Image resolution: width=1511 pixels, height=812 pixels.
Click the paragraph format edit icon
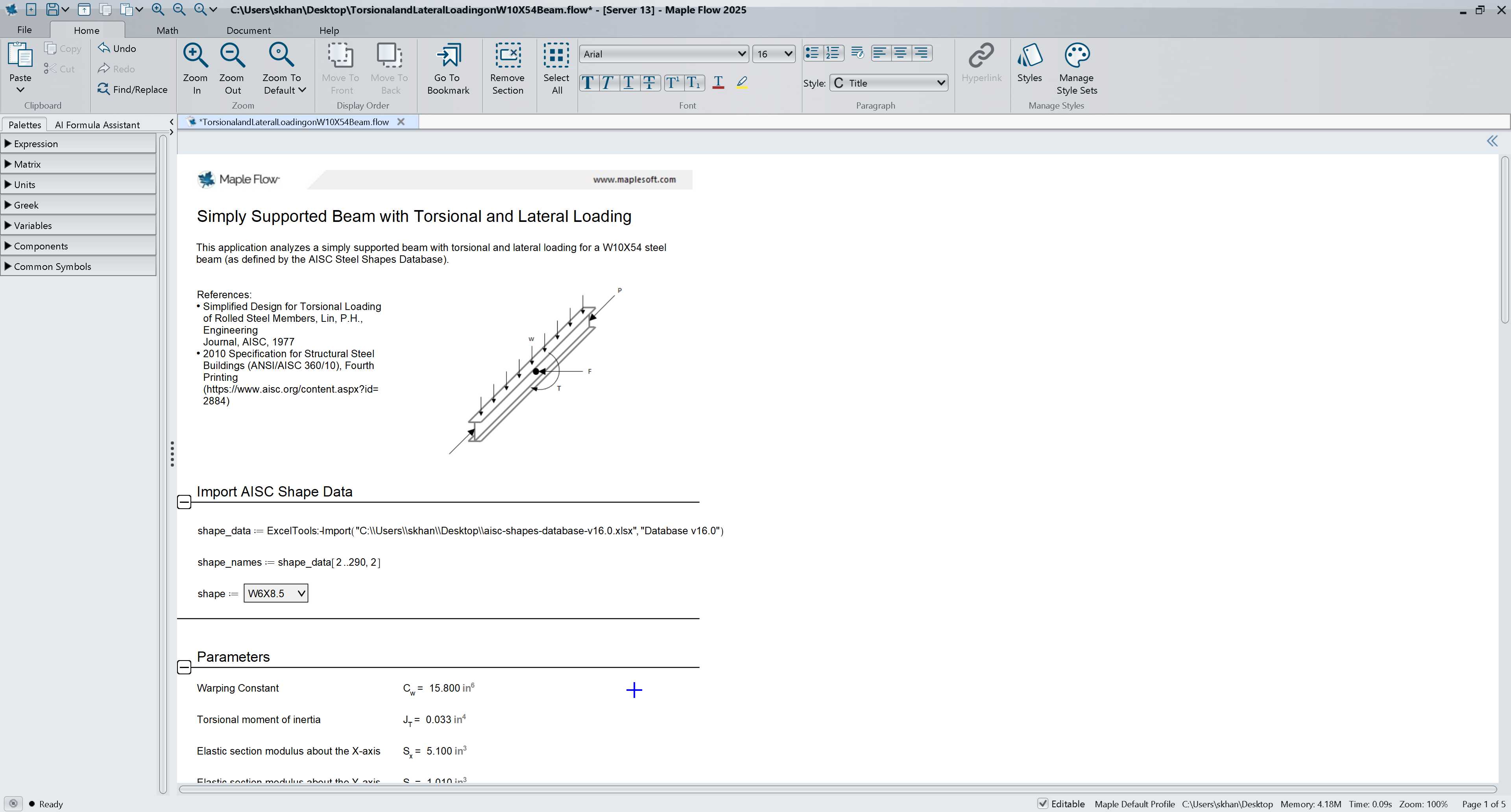coord(857,54)
